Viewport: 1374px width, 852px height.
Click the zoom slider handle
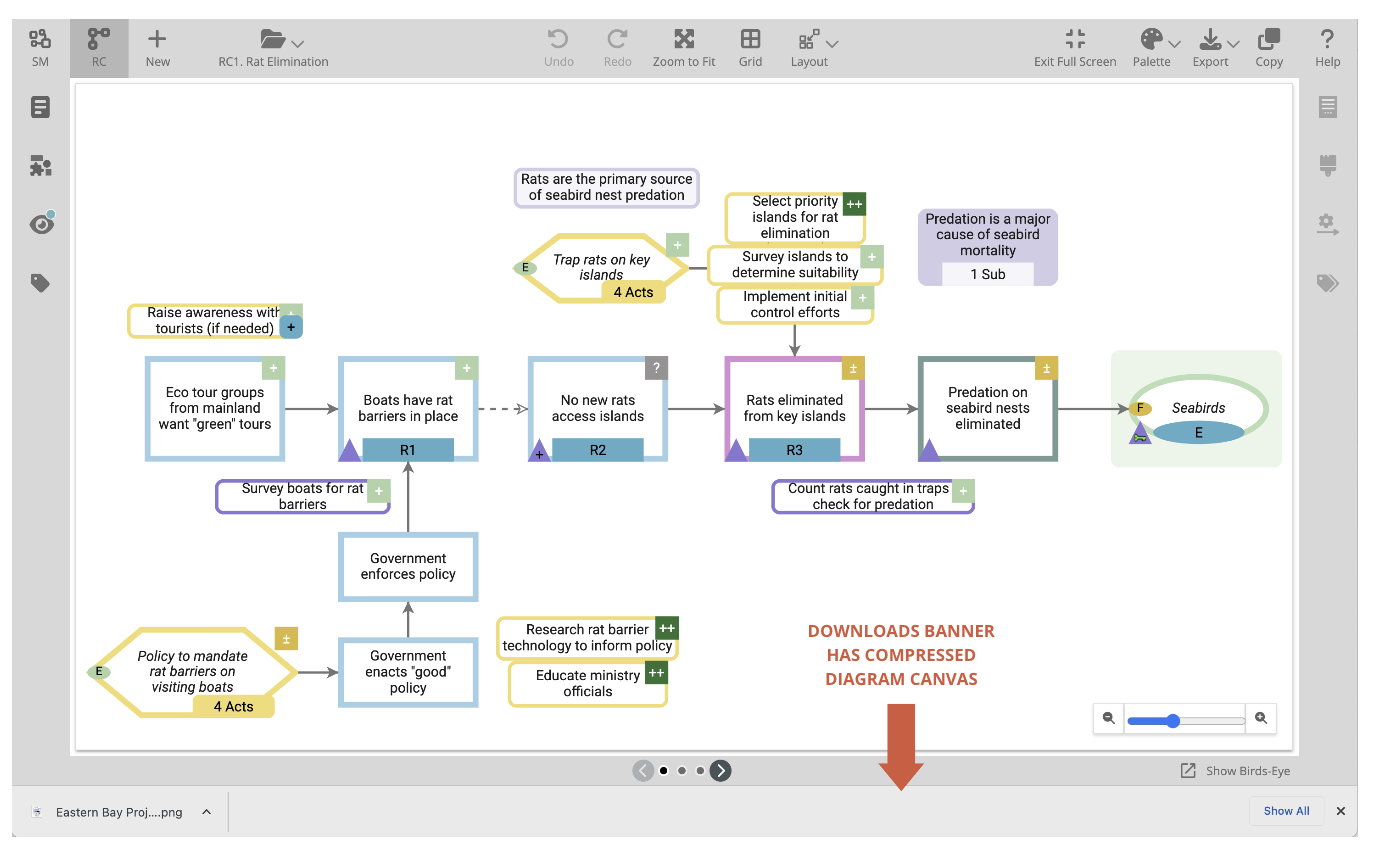click(1173, 720)
